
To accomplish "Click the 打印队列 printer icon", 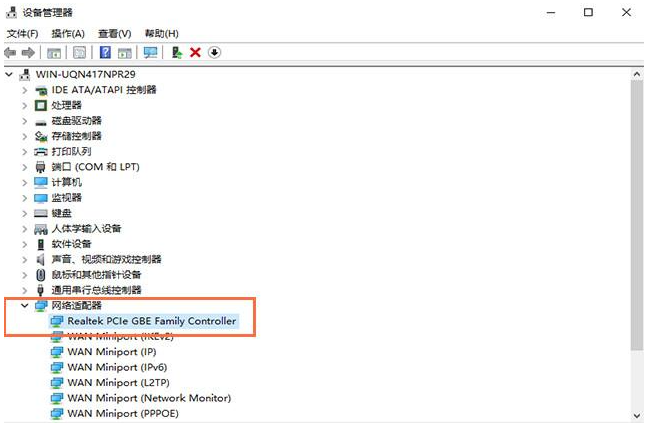I will [x=41, y=152].
